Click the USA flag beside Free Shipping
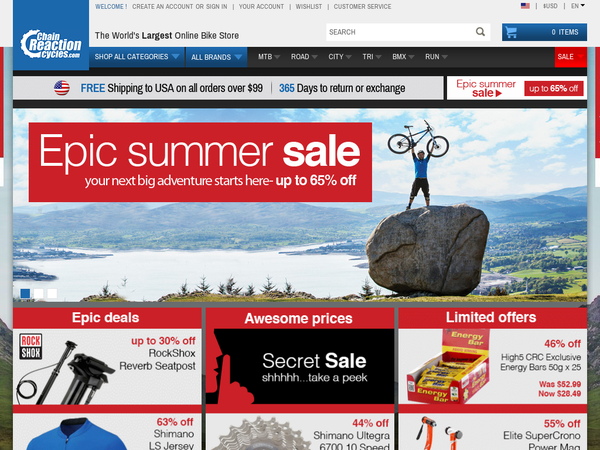600x450 pixels. tap(62, 88)
